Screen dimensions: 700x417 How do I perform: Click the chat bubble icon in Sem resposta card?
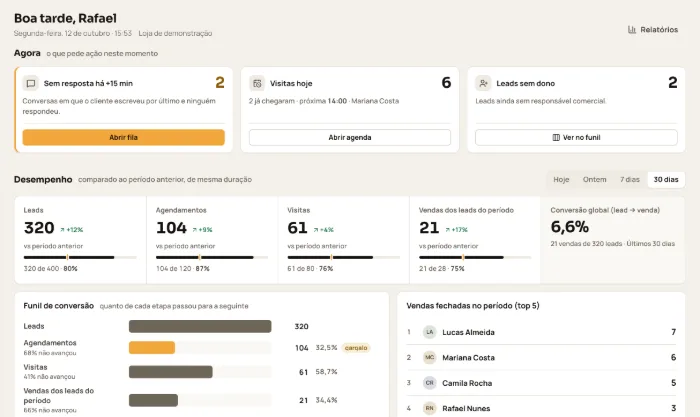[31, 83]
